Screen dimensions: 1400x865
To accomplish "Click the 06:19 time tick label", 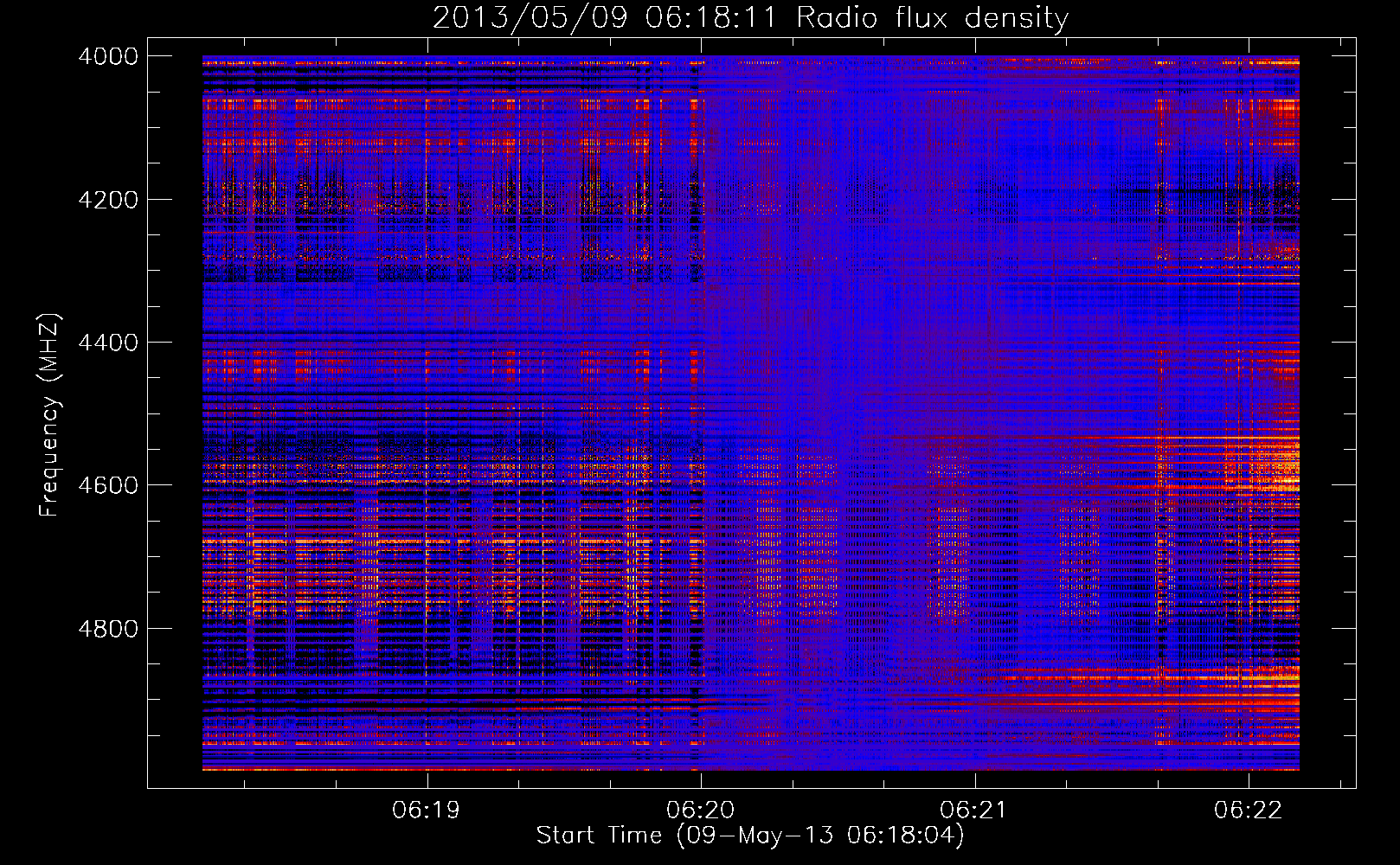I will pyautogui.click(x=426, y=810).
